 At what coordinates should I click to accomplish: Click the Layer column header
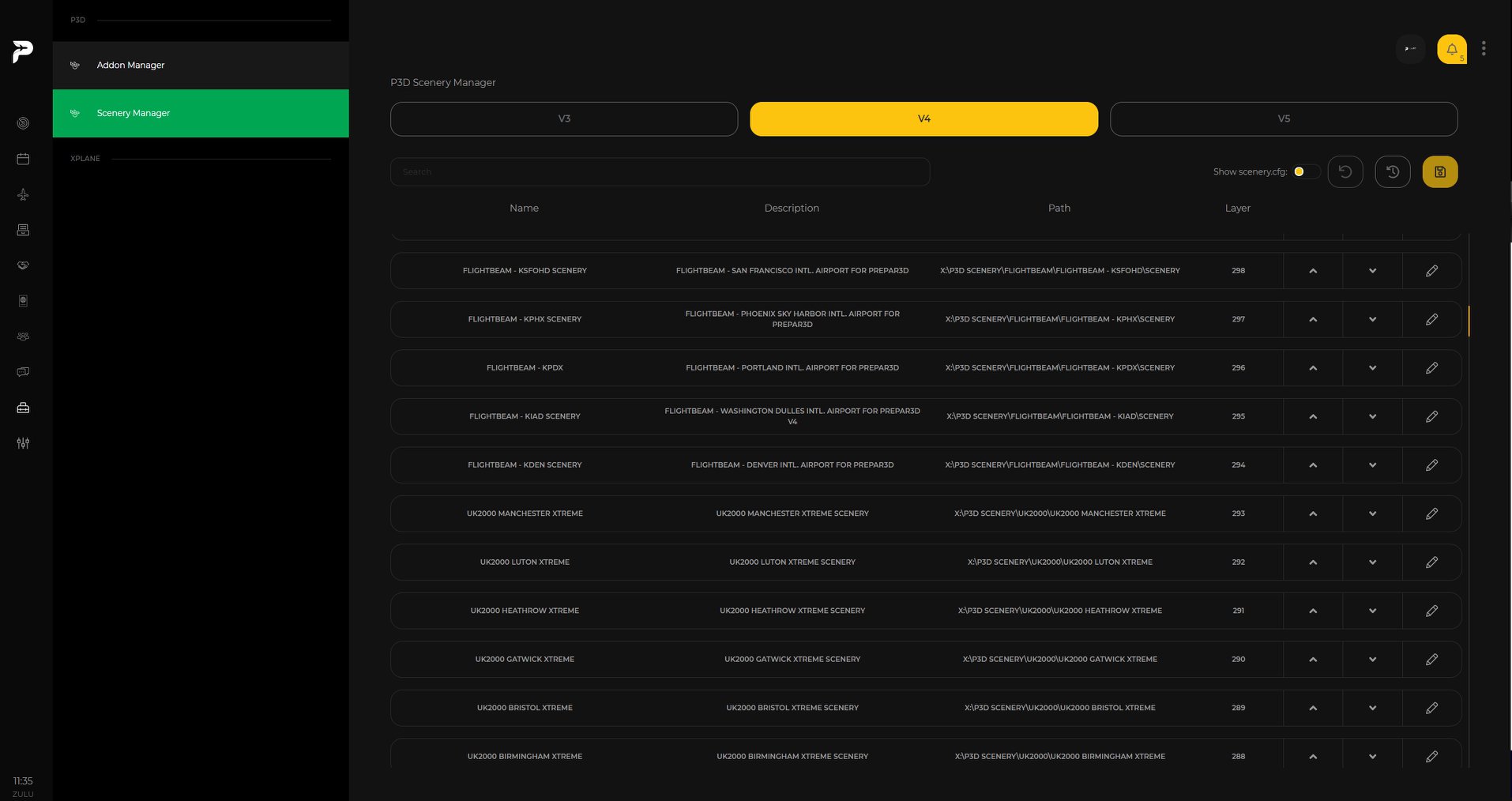[x=1238, y=208]
